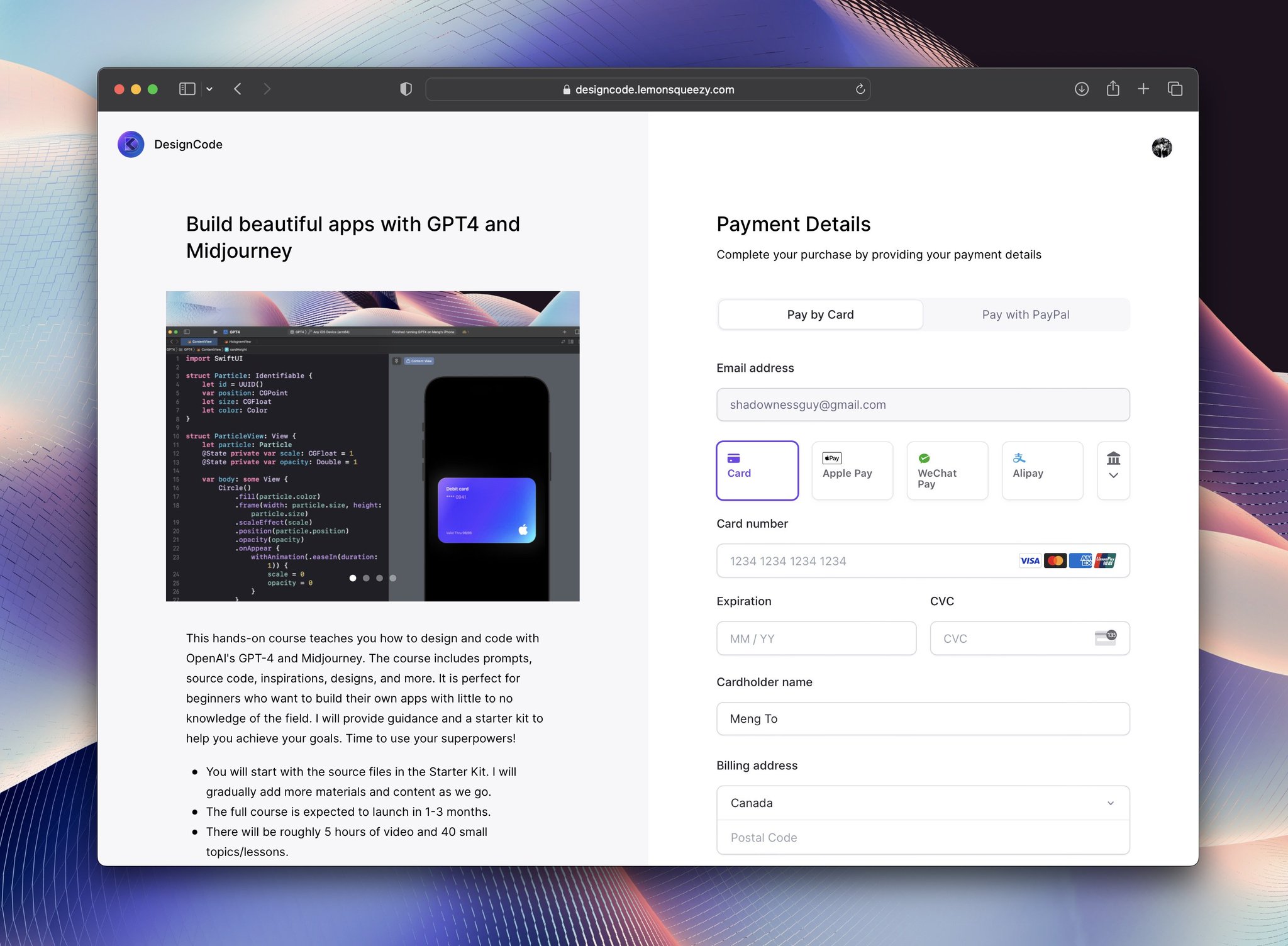Choose Card payment method
Image resolution: width=1288 pixels, height=946 pixels.
pyautogui.click(x=757, y=470)
